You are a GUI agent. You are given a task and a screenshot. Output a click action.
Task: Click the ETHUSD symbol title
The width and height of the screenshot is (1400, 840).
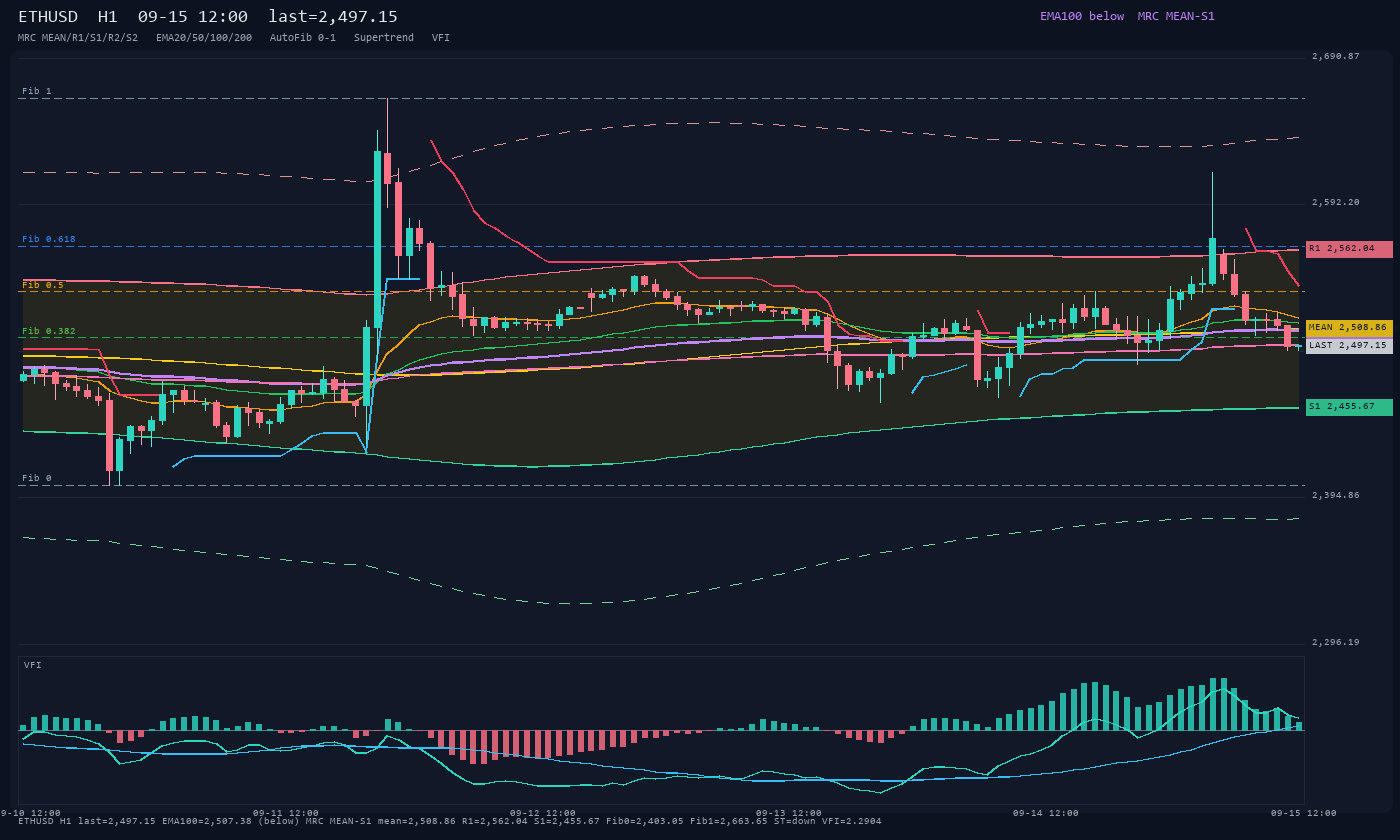48,17
